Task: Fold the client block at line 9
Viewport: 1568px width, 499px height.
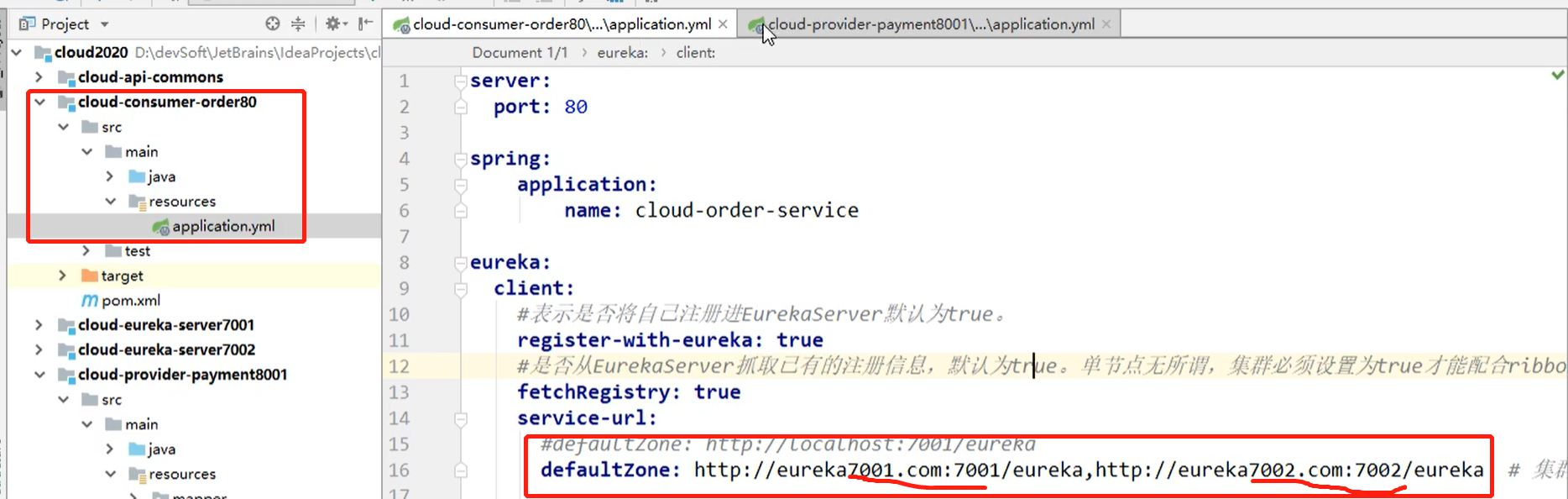Action: [461, 289]
